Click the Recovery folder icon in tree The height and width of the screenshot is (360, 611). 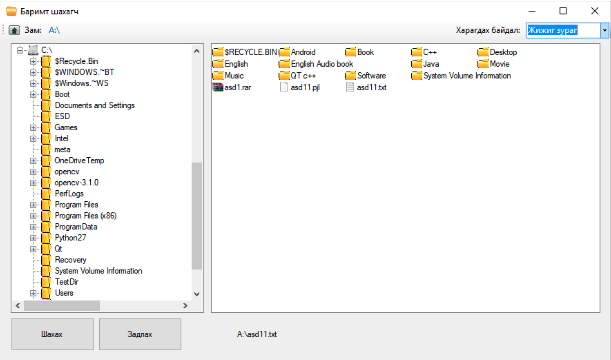pos(46,260)
